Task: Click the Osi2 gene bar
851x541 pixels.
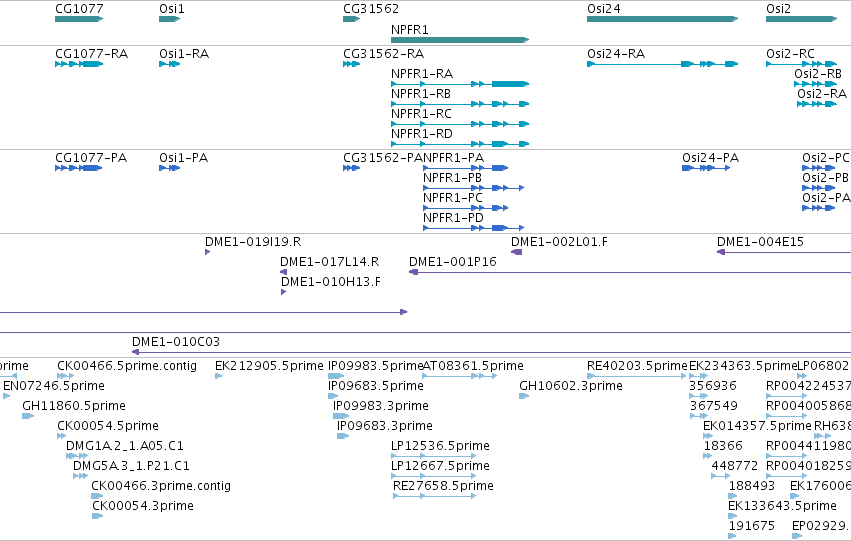Action: 801,19
